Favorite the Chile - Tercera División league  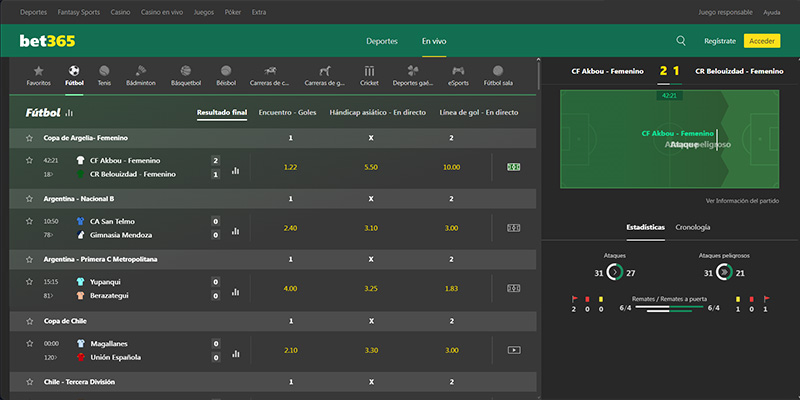29,382
